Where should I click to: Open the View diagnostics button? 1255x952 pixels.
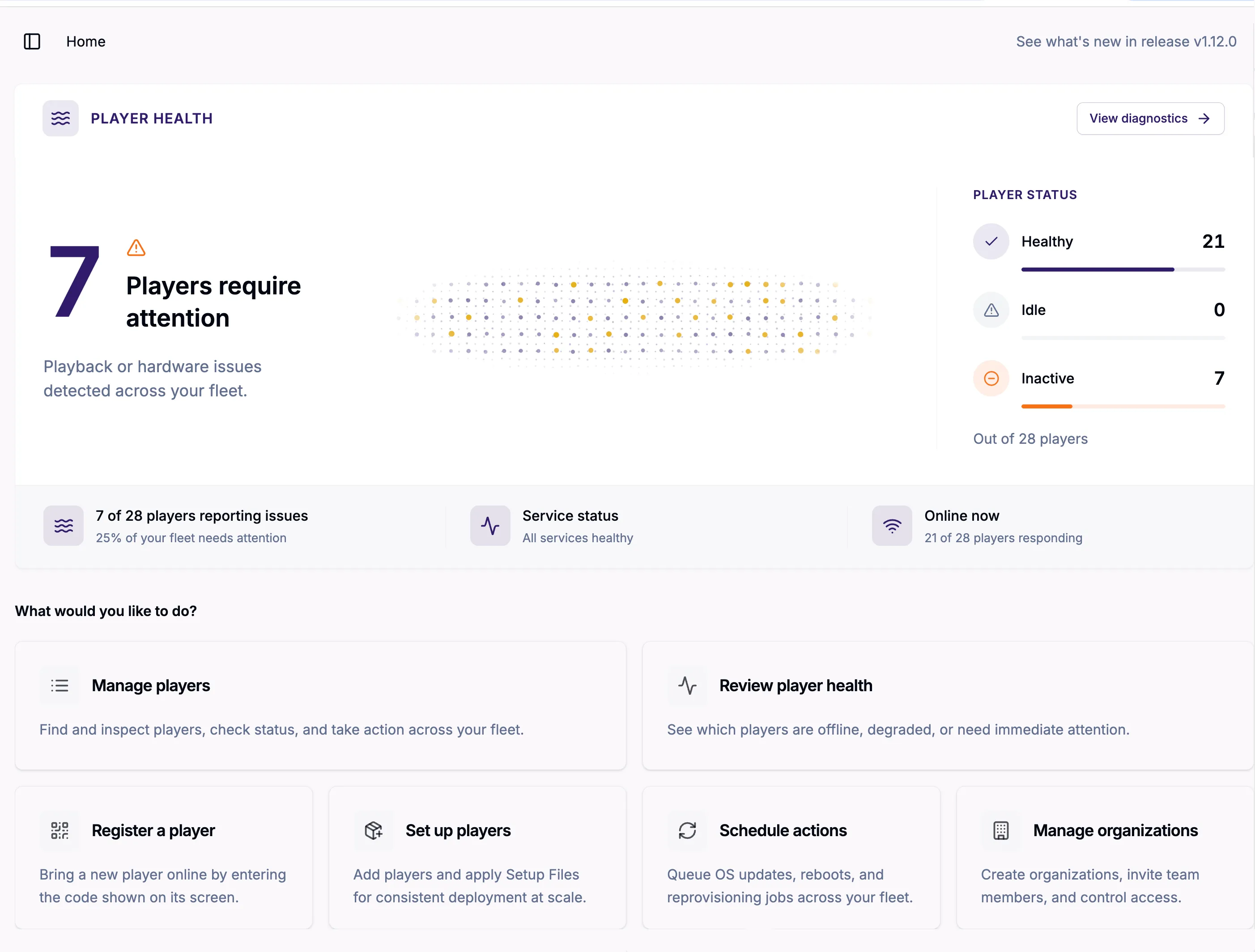click(1150, 119)
